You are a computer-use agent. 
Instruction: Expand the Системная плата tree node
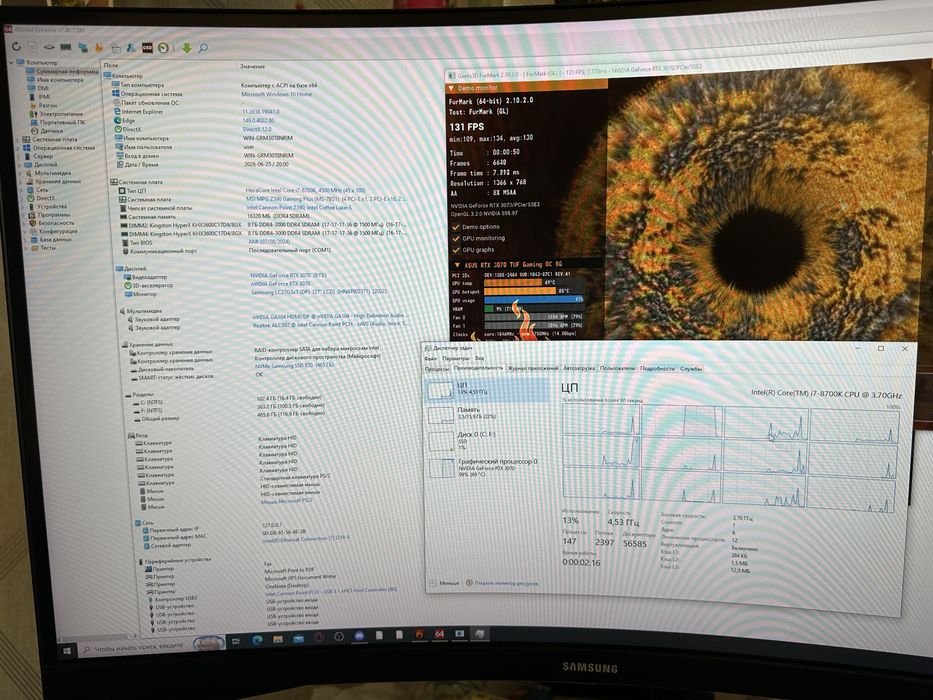point(18,139)
